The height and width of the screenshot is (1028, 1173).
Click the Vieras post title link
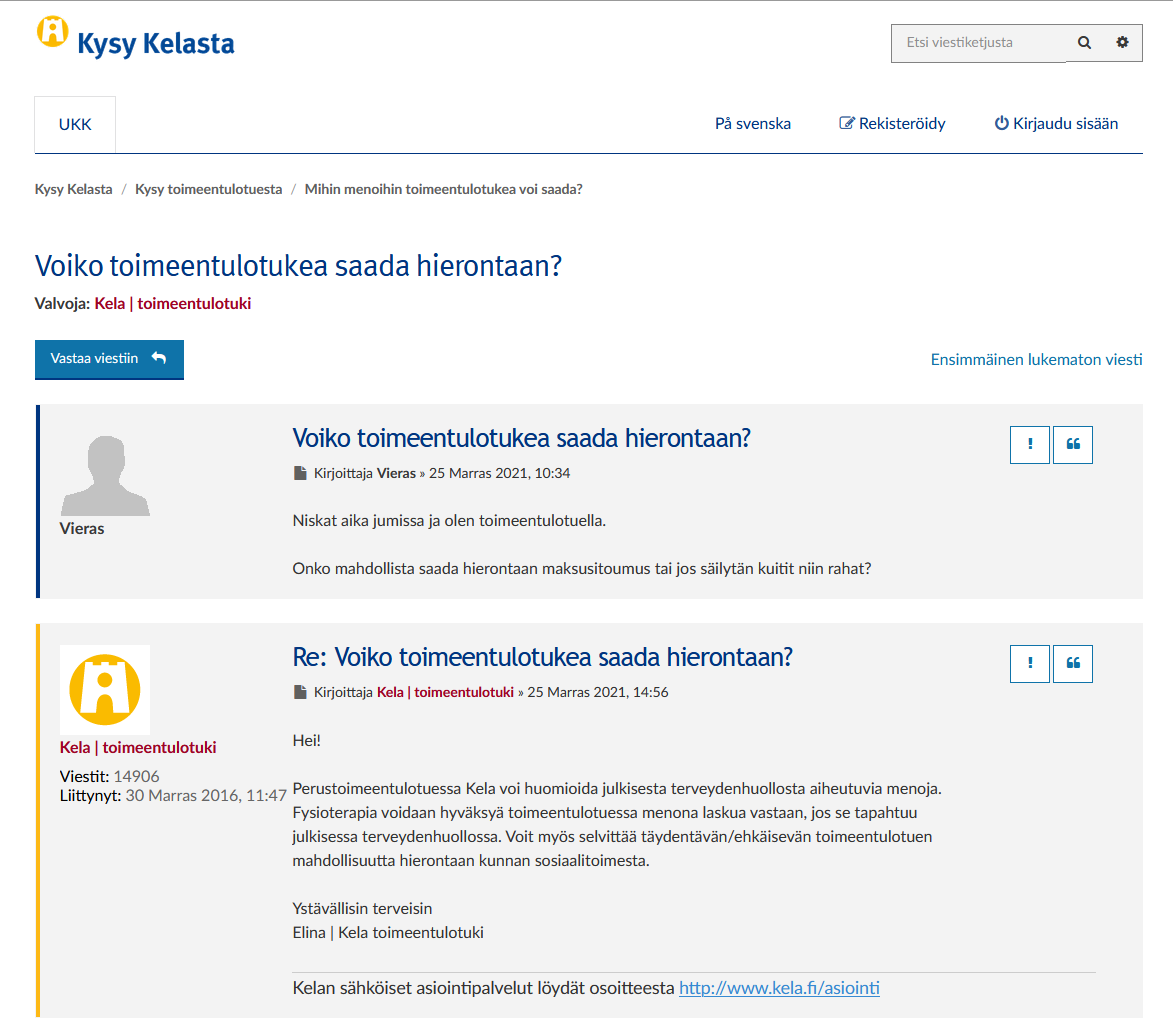pyautogui.click(x=521, y=438)
